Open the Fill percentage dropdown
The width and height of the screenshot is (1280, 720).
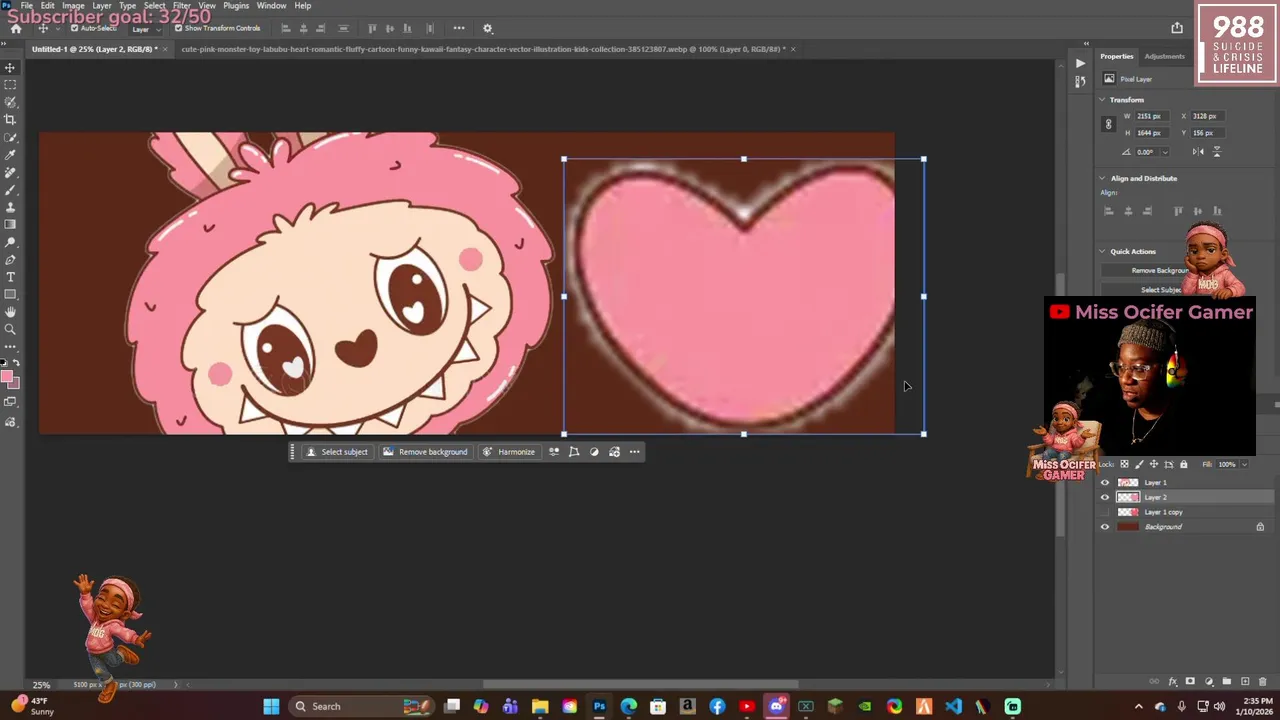tap(1243, 464)
